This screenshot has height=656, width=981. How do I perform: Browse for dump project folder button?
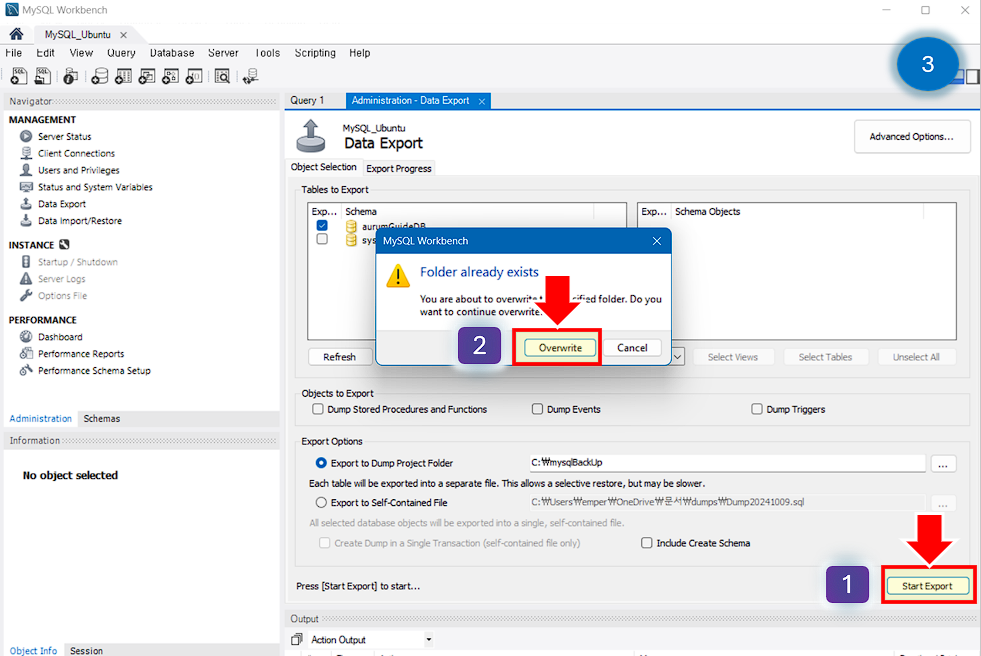(x=943, y=464)
